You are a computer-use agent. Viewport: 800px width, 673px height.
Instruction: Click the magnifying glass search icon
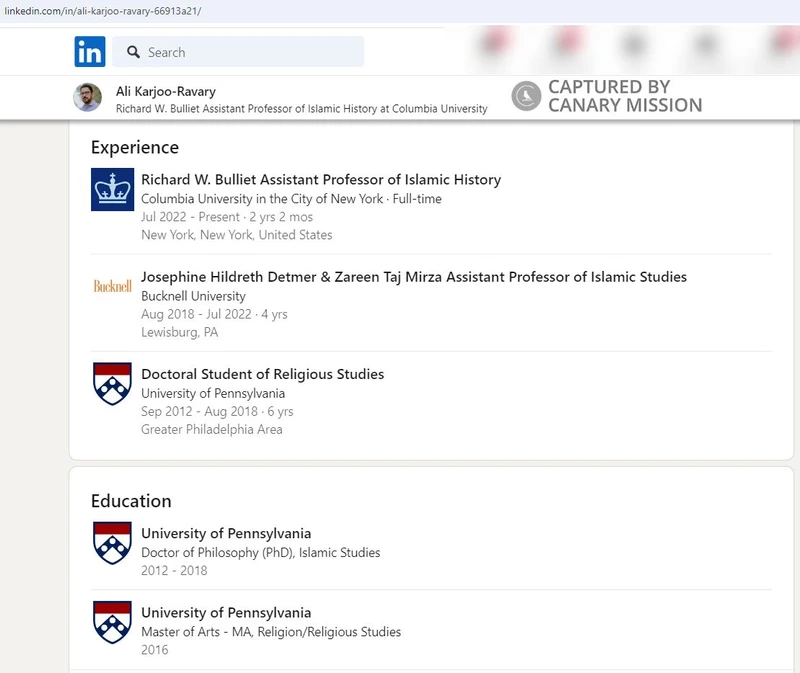click(132, 51)
